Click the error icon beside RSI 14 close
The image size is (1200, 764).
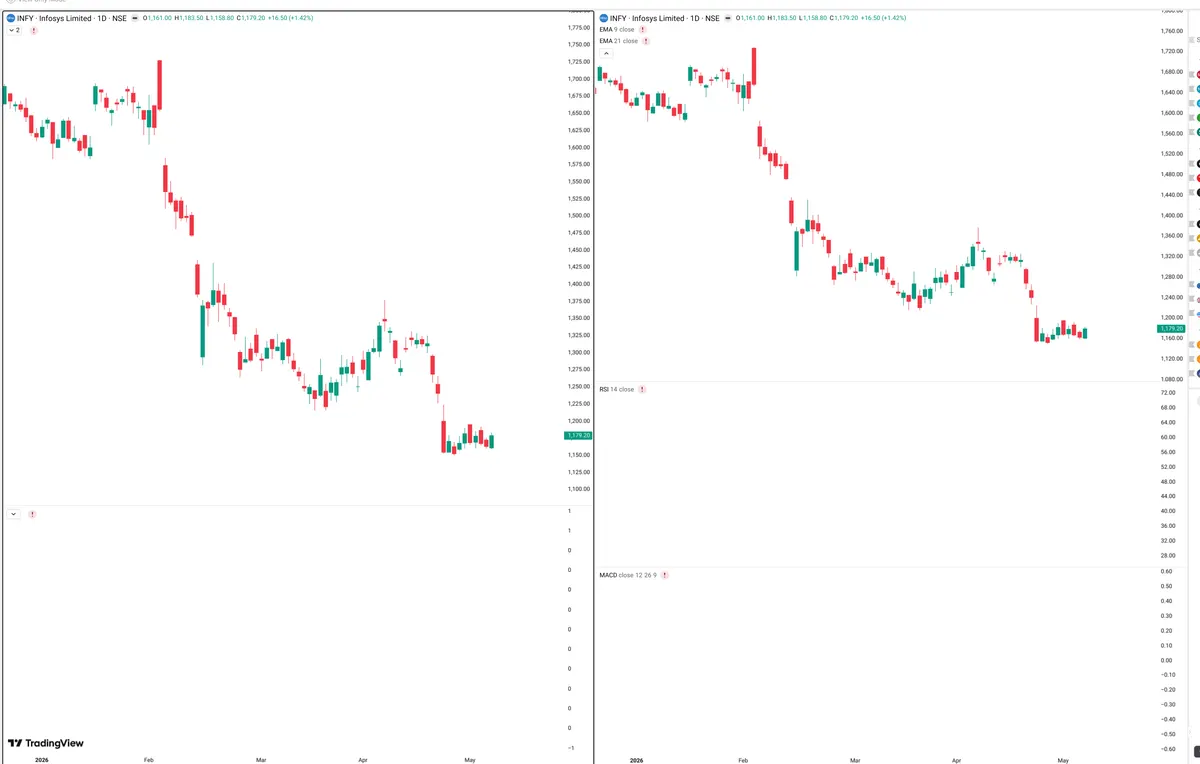(x=642, y=389)
